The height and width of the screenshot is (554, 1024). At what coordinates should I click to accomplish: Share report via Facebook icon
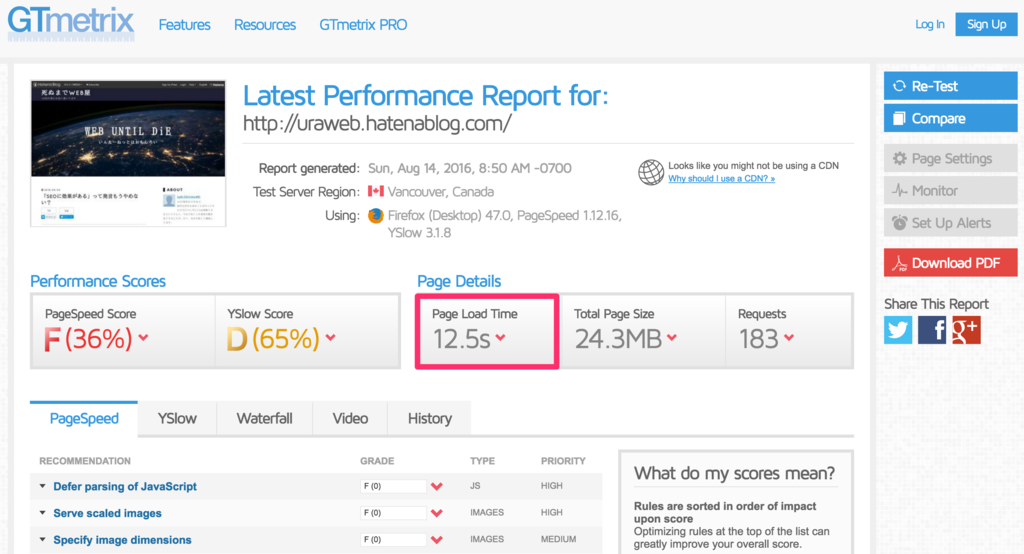[932, 330]
